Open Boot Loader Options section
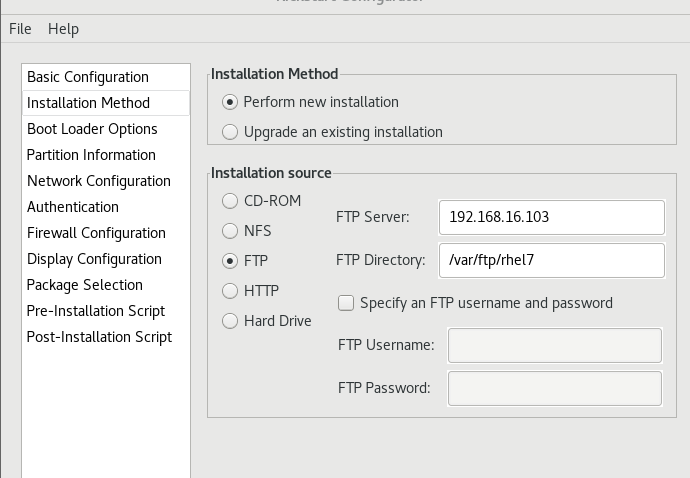The image size is (690, 478). click(x=92, y=129)
